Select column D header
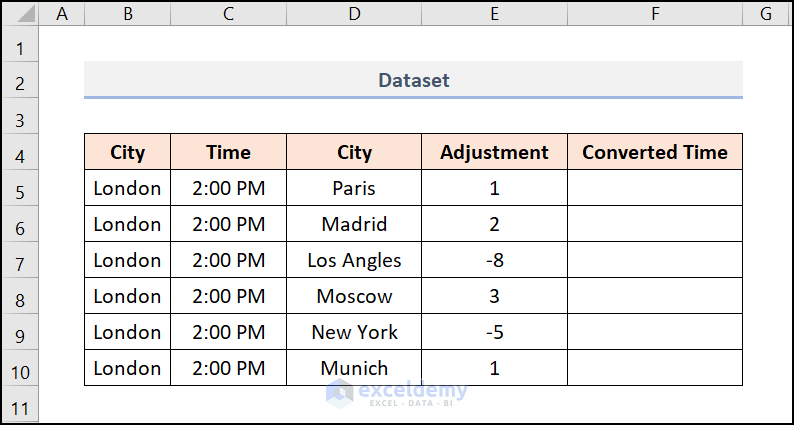The image size is (794, 425). click(x=354, y=14)
